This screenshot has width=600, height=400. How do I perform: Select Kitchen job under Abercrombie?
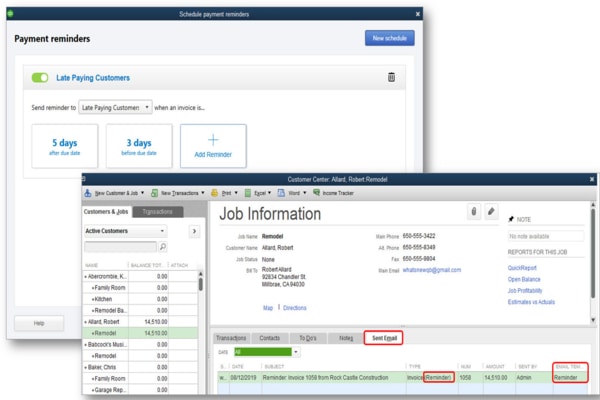[x=140, y=299]
